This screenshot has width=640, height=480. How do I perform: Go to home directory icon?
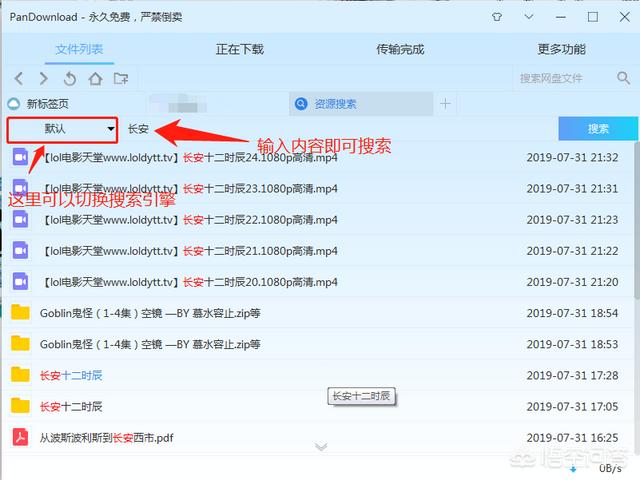(x=95, y=78)
